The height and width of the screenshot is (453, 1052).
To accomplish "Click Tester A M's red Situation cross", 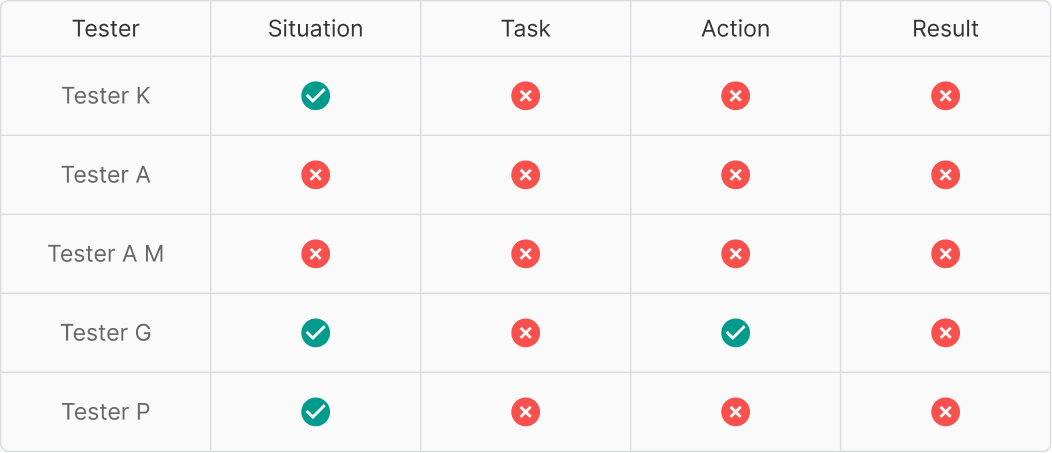I will (315, 254).
